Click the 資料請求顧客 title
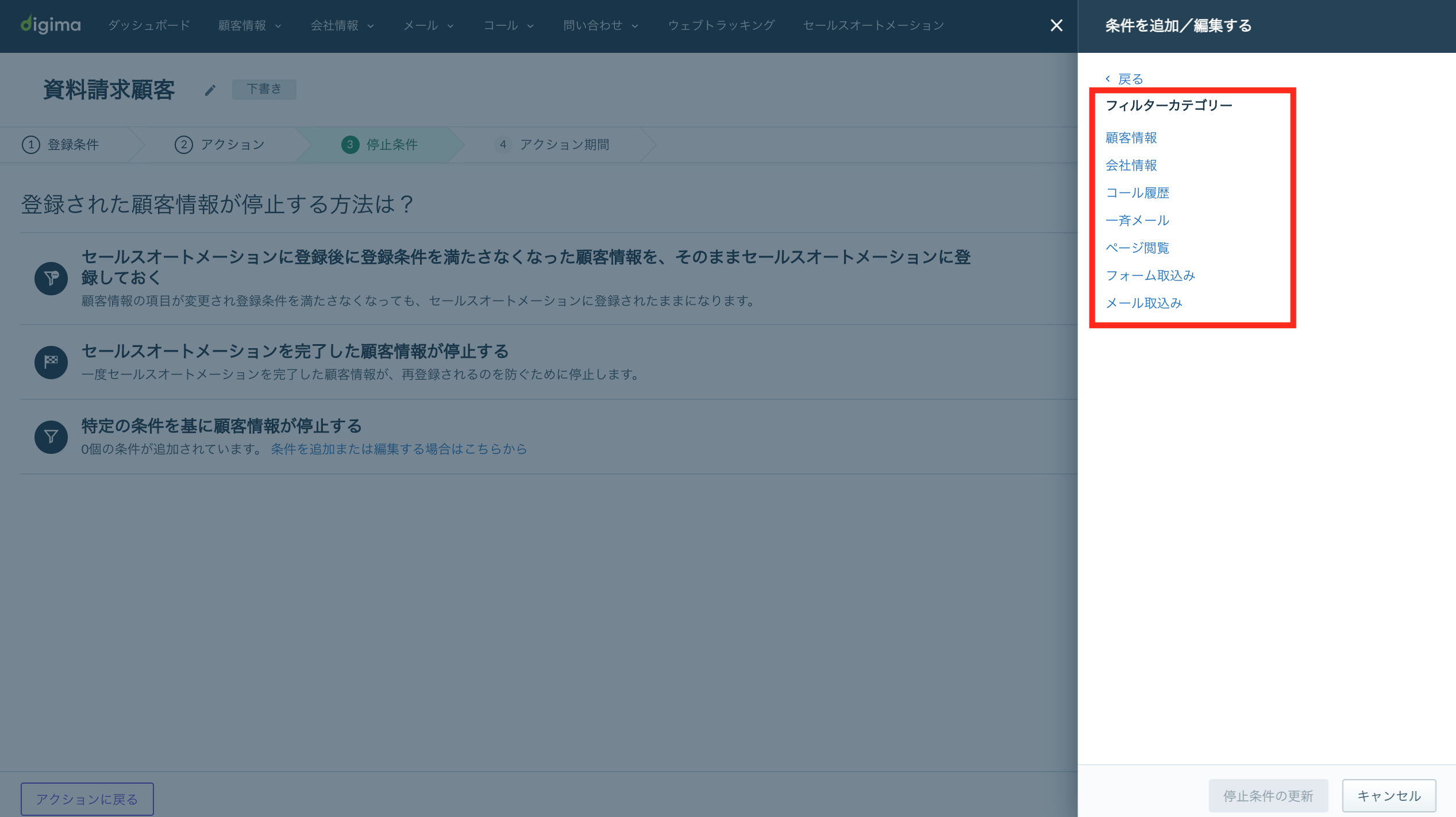Viewport: 1456px width, 817px height. (109, 90)
